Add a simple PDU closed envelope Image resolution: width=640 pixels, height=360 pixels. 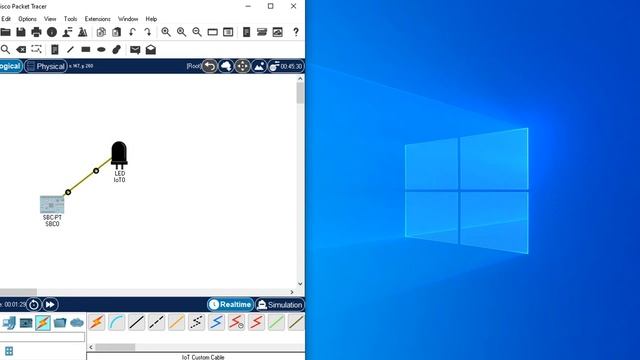click(135, 50)
